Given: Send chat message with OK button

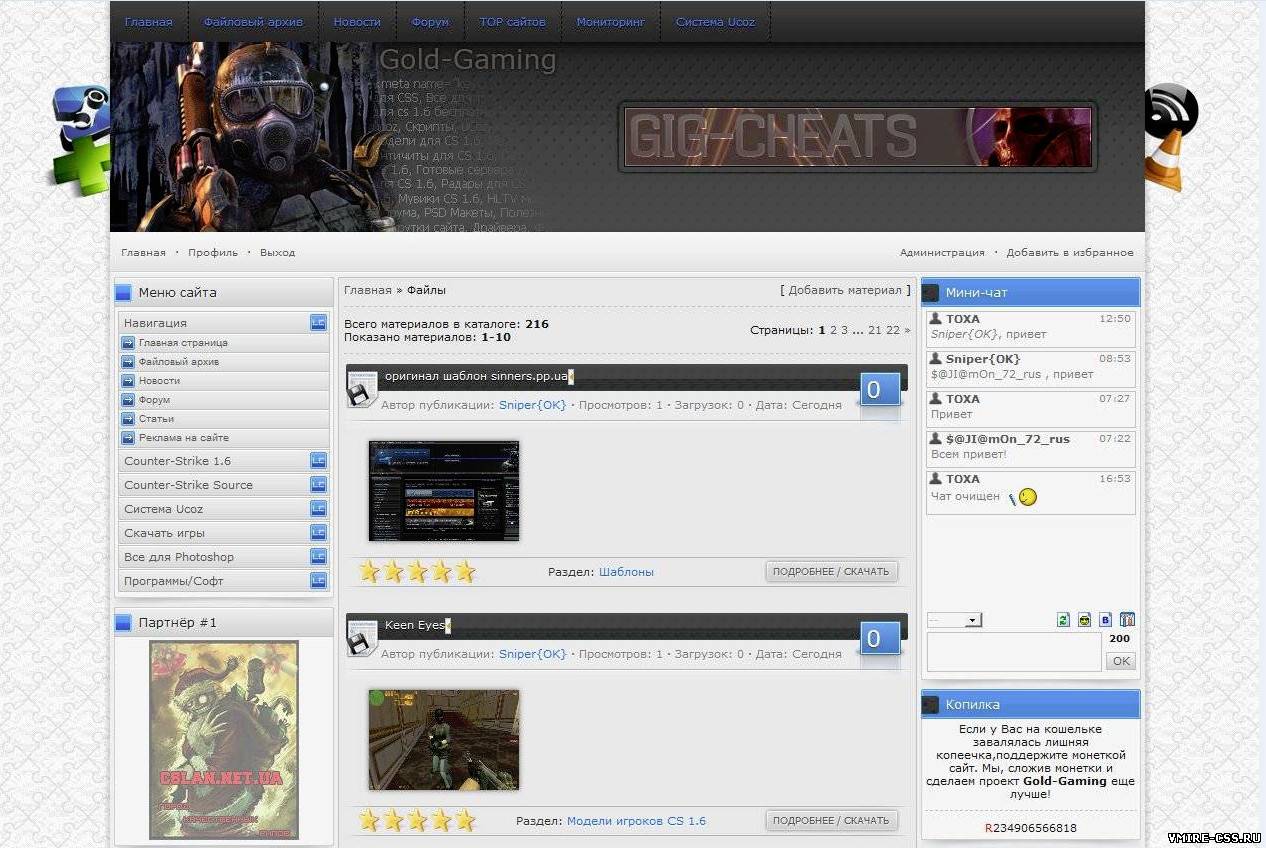Looking at the screenshot, I should (1121, 661).
